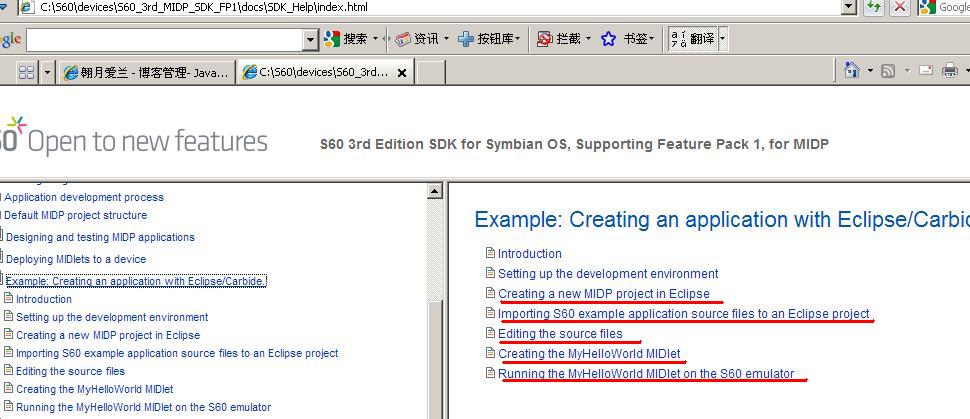Image resolution: width=970 pixels, height=419 pixels.
Task: Click the navigation pane scroll up arrow
Action: (436, 191)
